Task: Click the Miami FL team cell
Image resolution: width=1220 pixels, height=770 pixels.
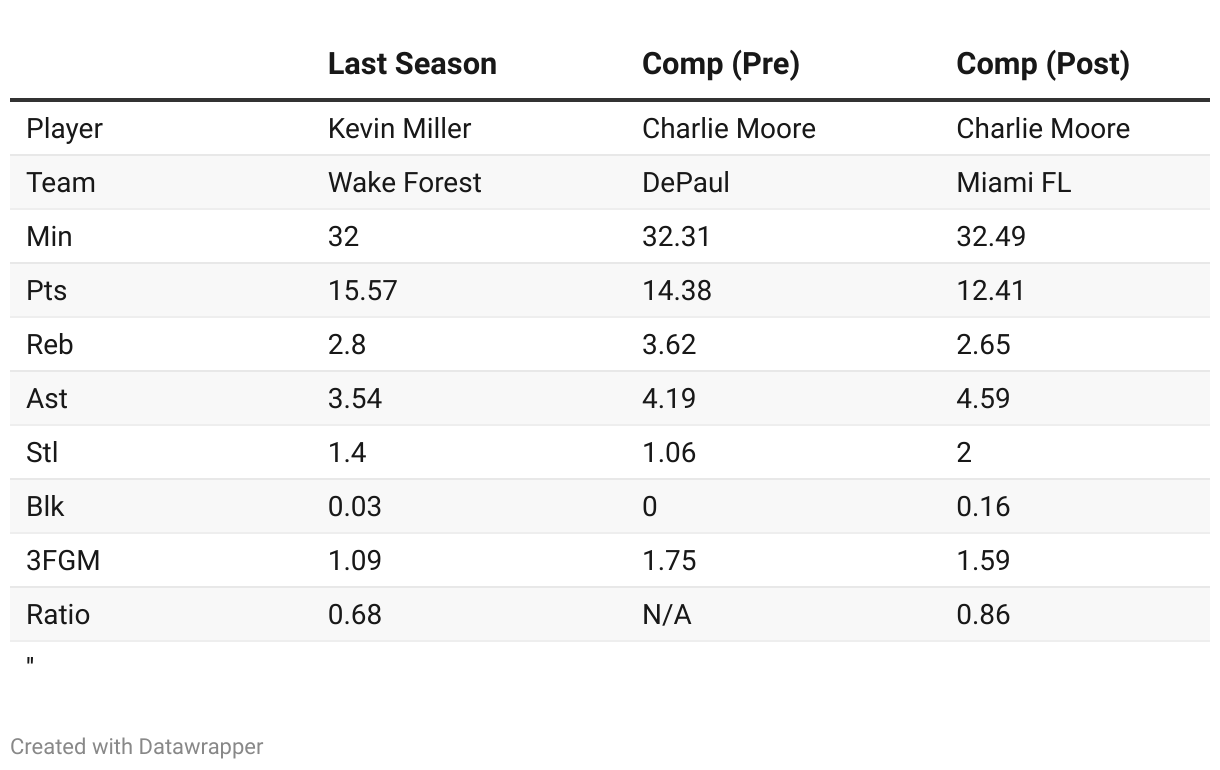Action: click(x=1013, y=183)
